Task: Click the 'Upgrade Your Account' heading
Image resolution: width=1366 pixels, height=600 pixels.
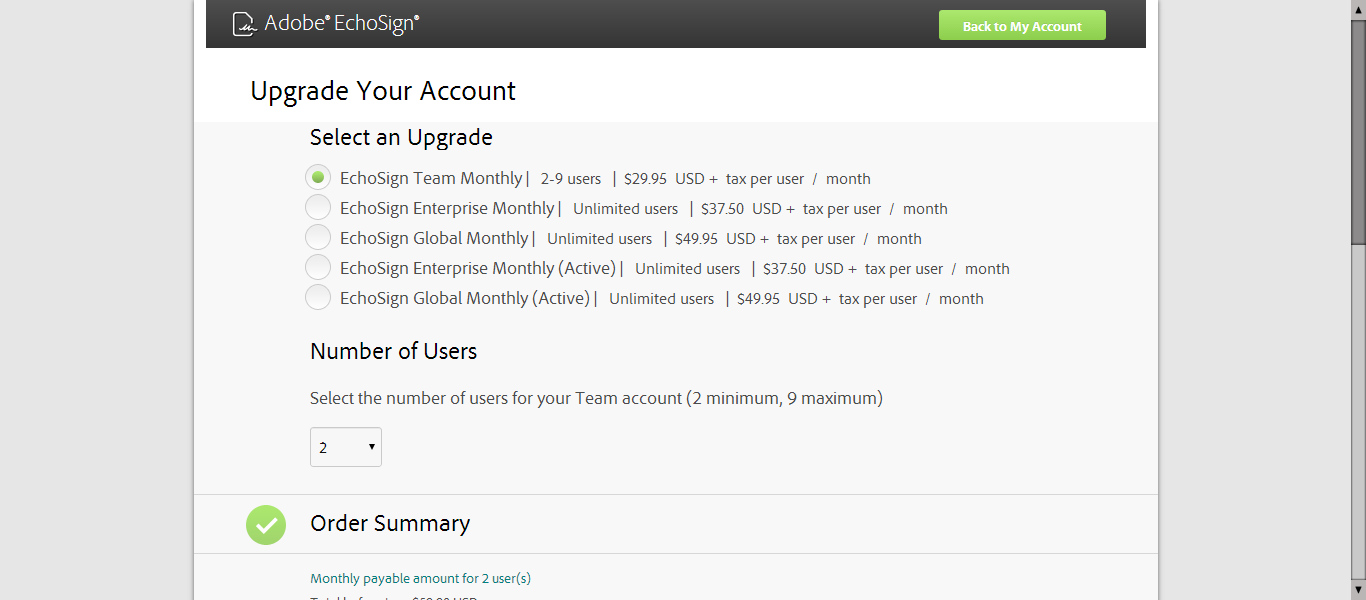Action: coord(383,91)
